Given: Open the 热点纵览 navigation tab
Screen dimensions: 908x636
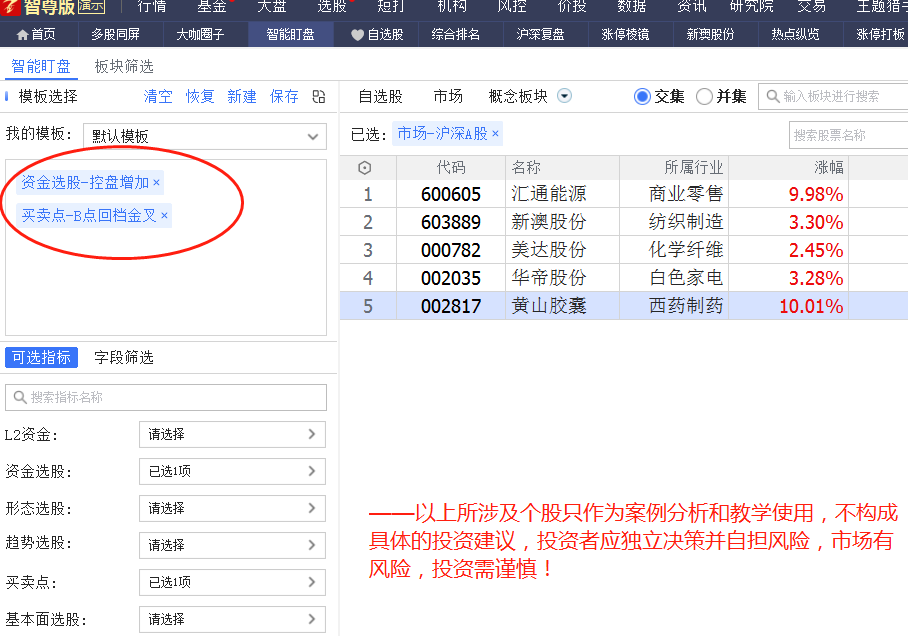Looking at the screenshot, I should pyautogui.click(x=795, y=35).
